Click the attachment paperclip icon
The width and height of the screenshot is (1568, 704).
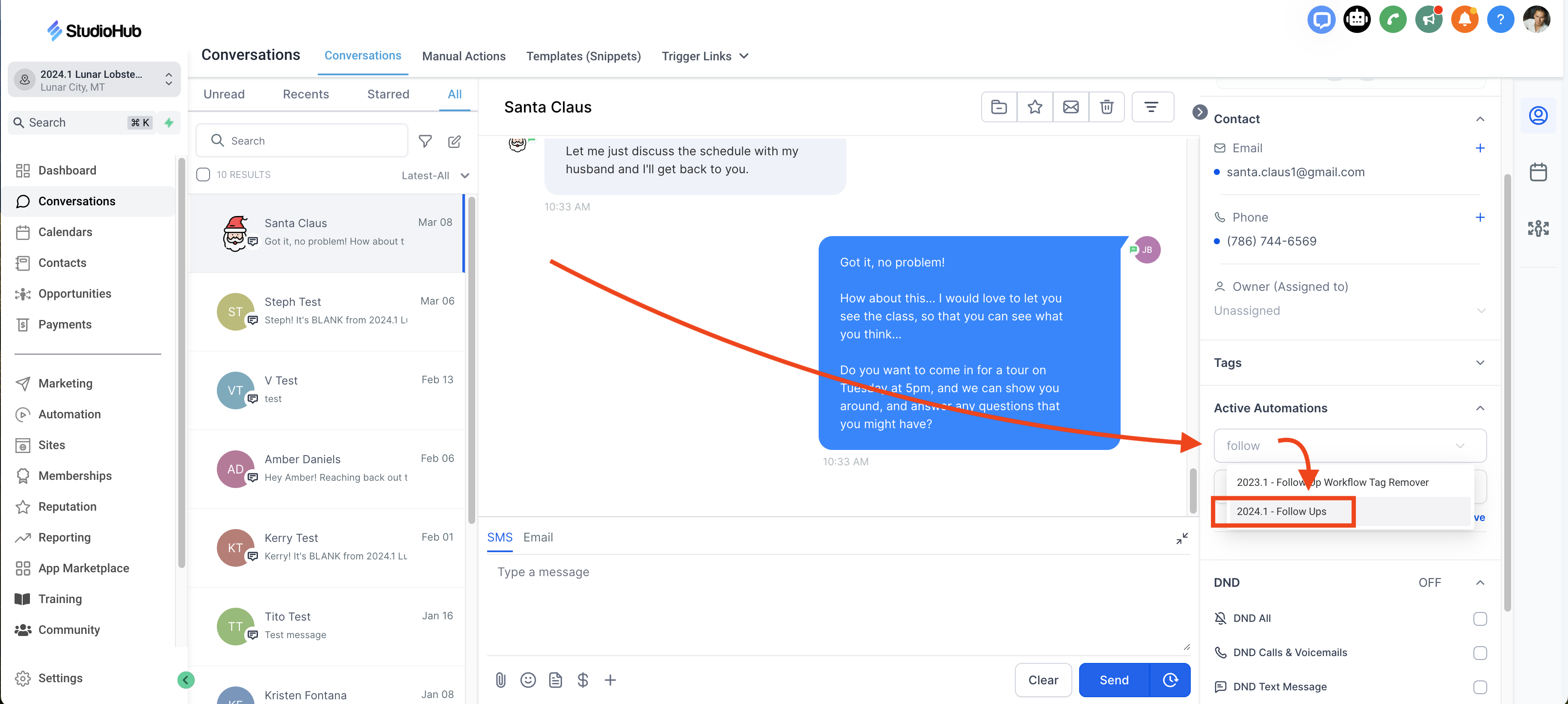pos(500,680)
